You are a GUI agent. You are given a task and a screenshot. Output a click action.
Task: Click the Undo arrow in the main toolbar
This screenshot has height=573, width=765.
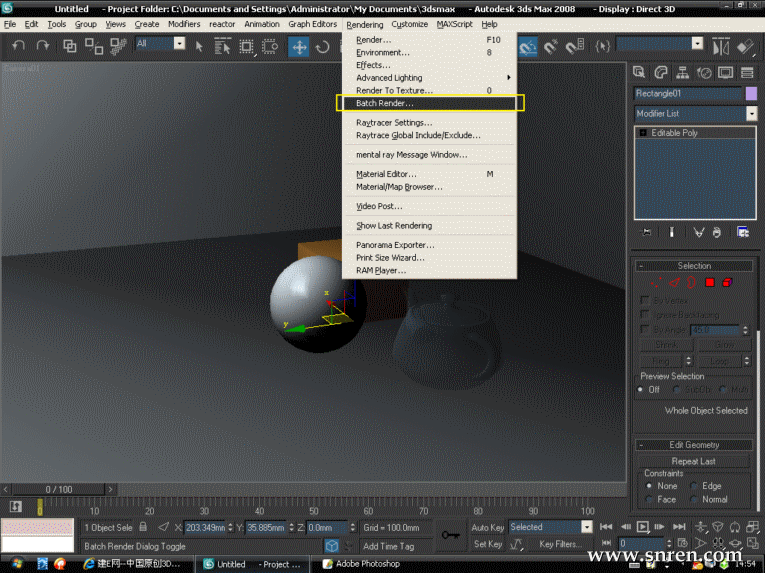19,45
